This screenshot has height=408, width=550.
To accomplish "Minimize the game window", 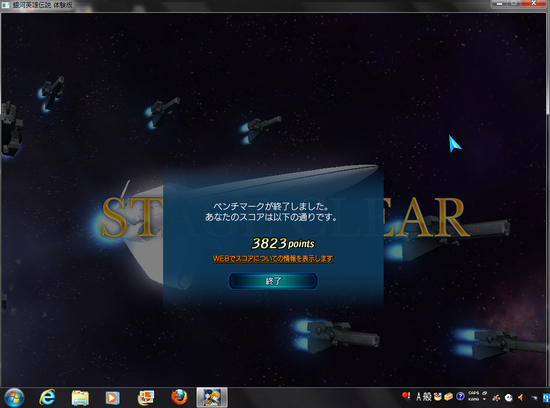I will tap(499, 3).
